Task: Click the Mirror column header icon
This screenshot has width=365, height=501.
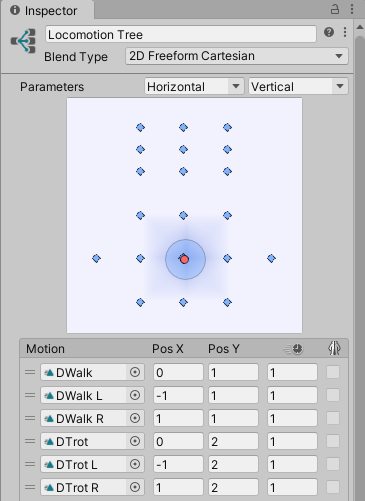Action: [334, 349]
